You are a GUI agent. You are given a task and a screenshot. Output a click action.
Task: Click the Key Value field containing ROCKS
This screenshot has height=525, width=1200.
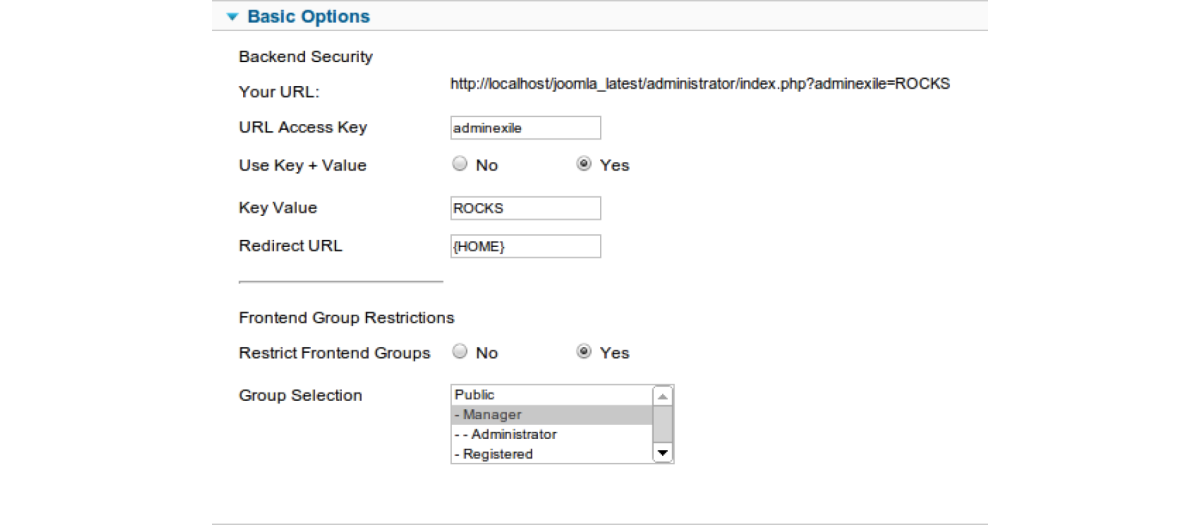tap(526, 208)
